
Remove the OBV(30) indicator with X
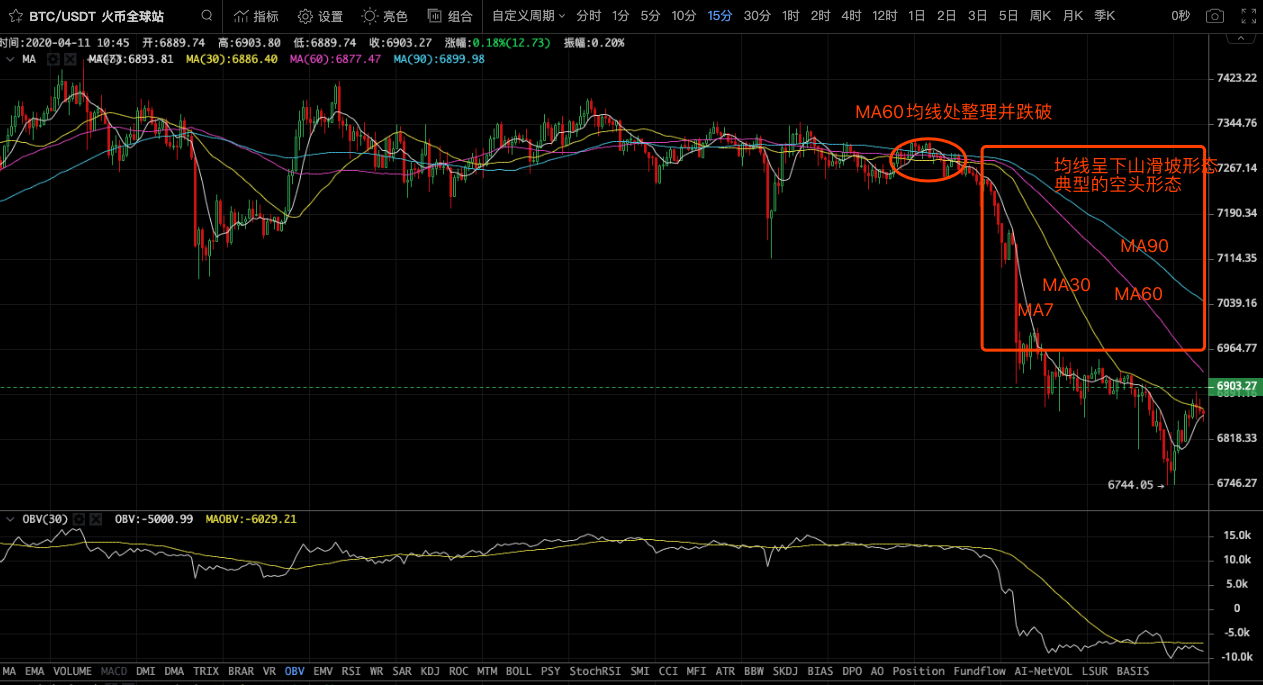click(x=96, y=519)
